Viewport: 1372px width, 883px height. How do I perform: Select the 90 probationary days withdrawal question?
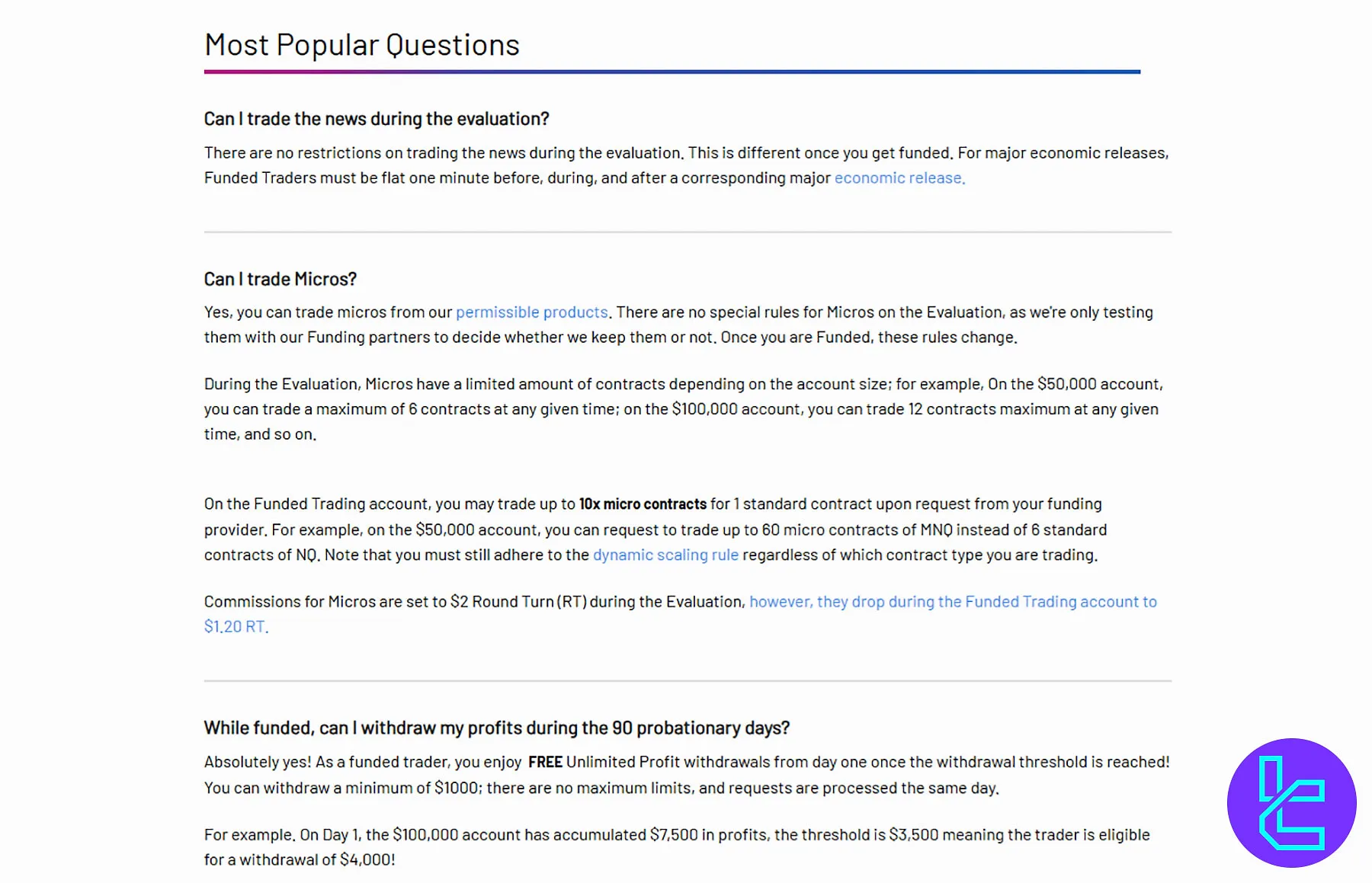pos(496,728)
